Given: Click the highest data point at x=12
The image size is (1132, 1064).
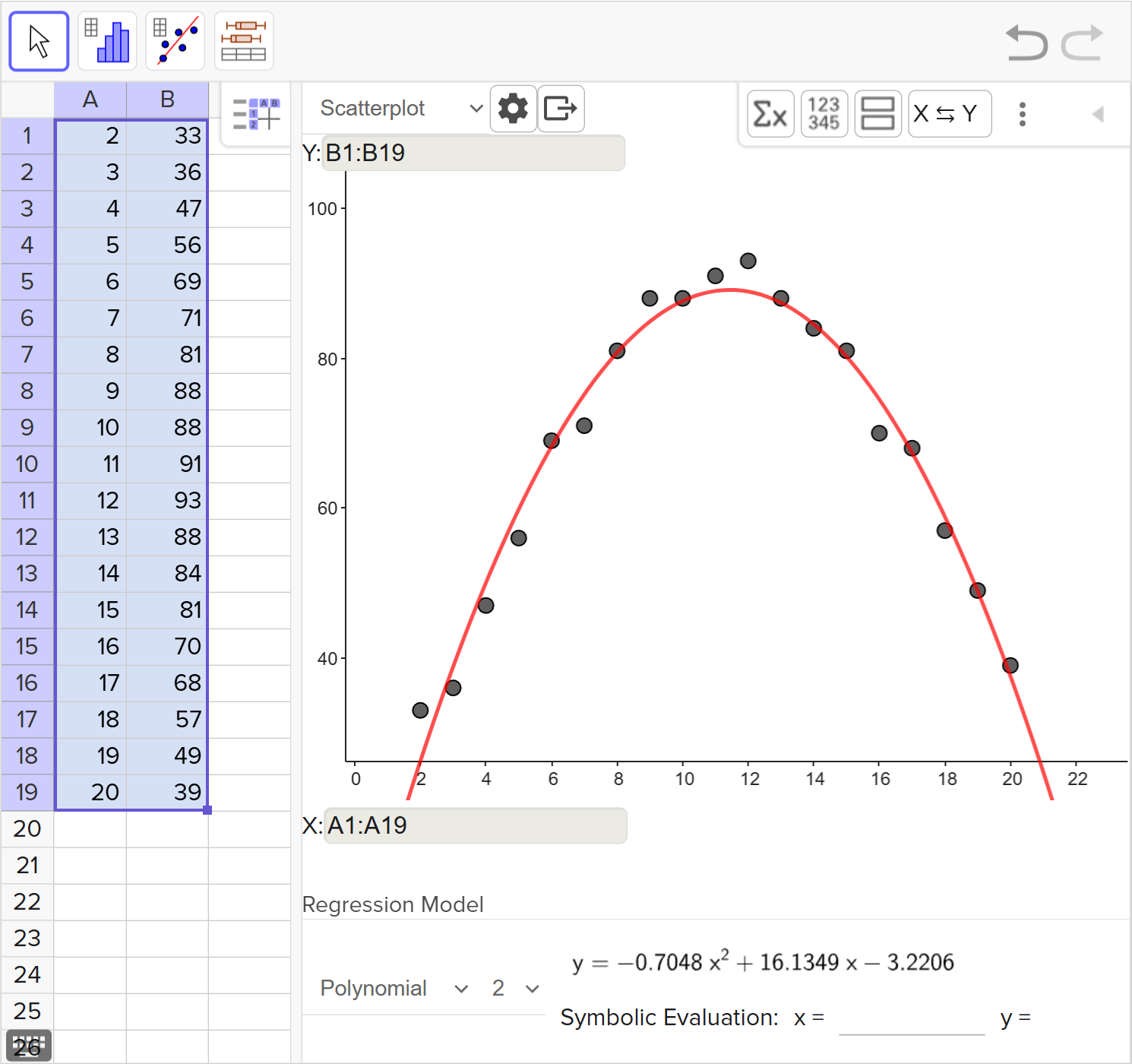Looking at the screenshot, I should point(748,261).
